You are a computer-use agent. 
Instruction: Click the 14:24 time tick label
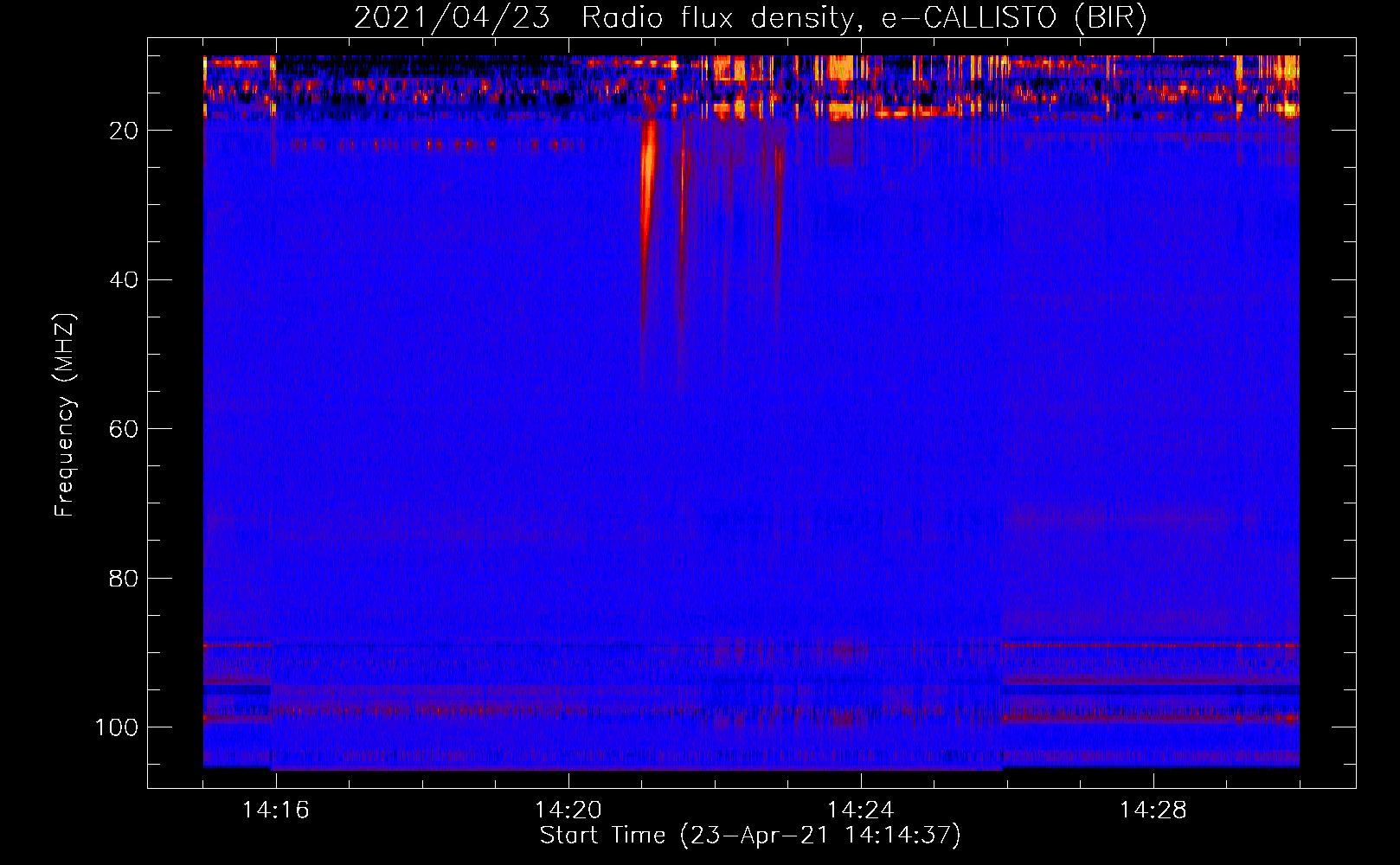tap(861, 811)
